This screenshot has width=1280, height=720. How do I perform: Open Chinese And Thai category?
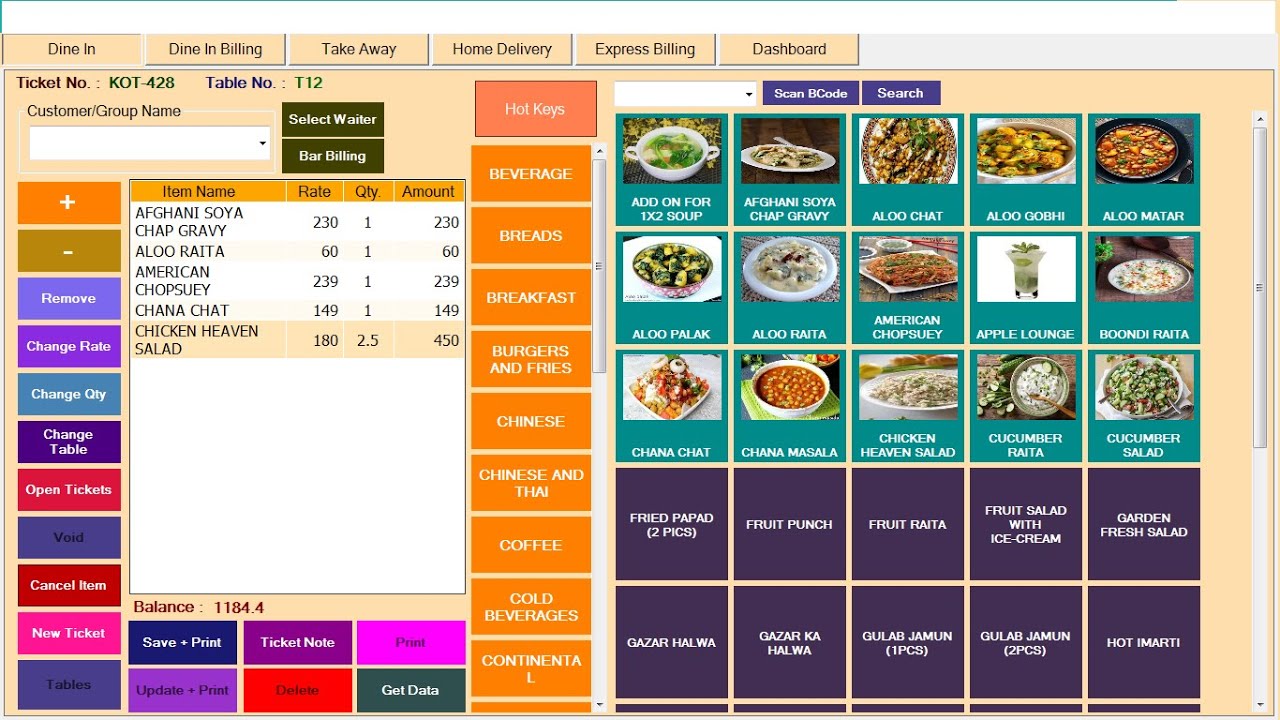coord(531,484)
